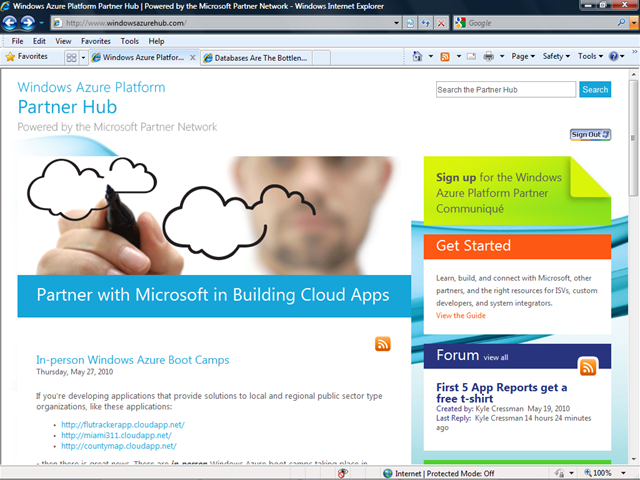Expand the command bar overflow chevron
This screenshot has height=480, width=640.
pos(635,52)
